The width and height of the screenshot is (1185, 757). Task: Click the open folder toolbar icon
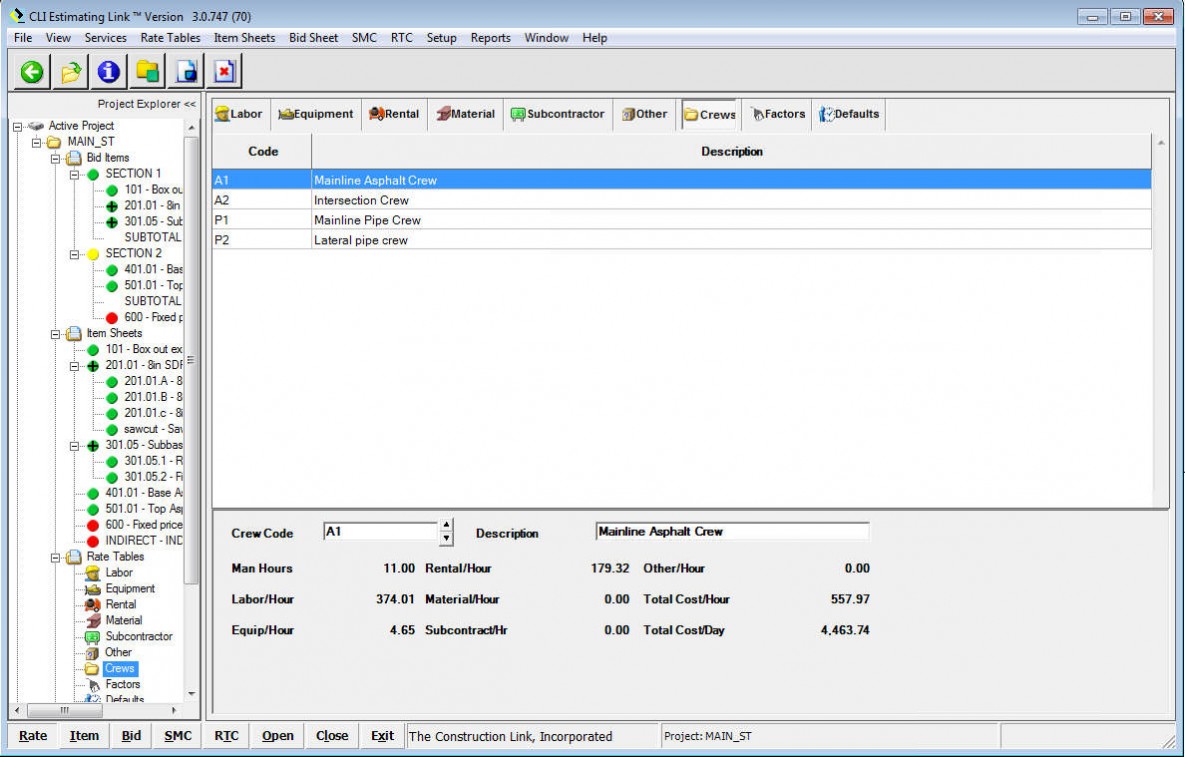(70, 73)
